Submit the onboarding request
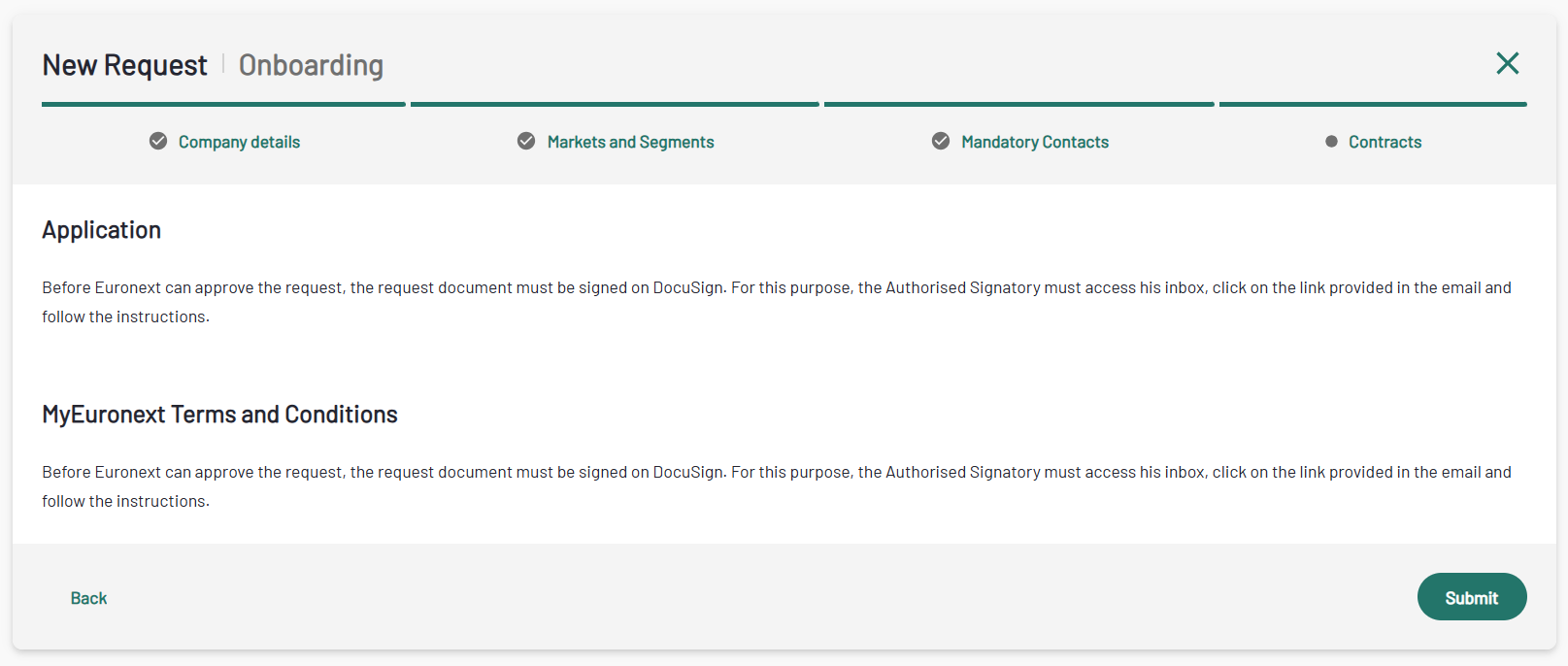This screenshot has width=1568, height=666. click(1472, 597)
